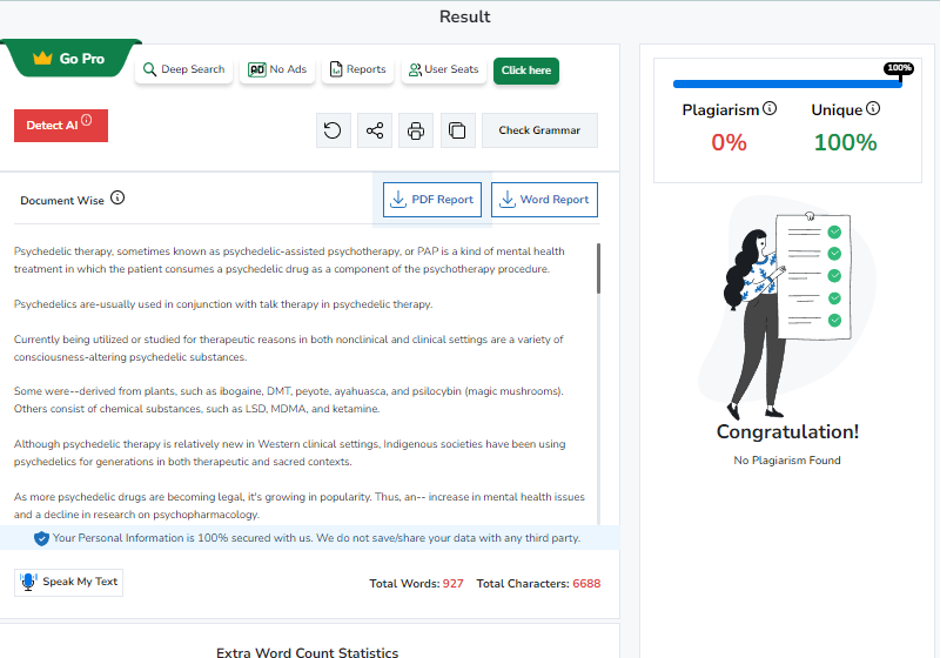The width and height of the screenshot is (941, 658).
Task: Select the No Ads option
Action: (x=277, y=70)
